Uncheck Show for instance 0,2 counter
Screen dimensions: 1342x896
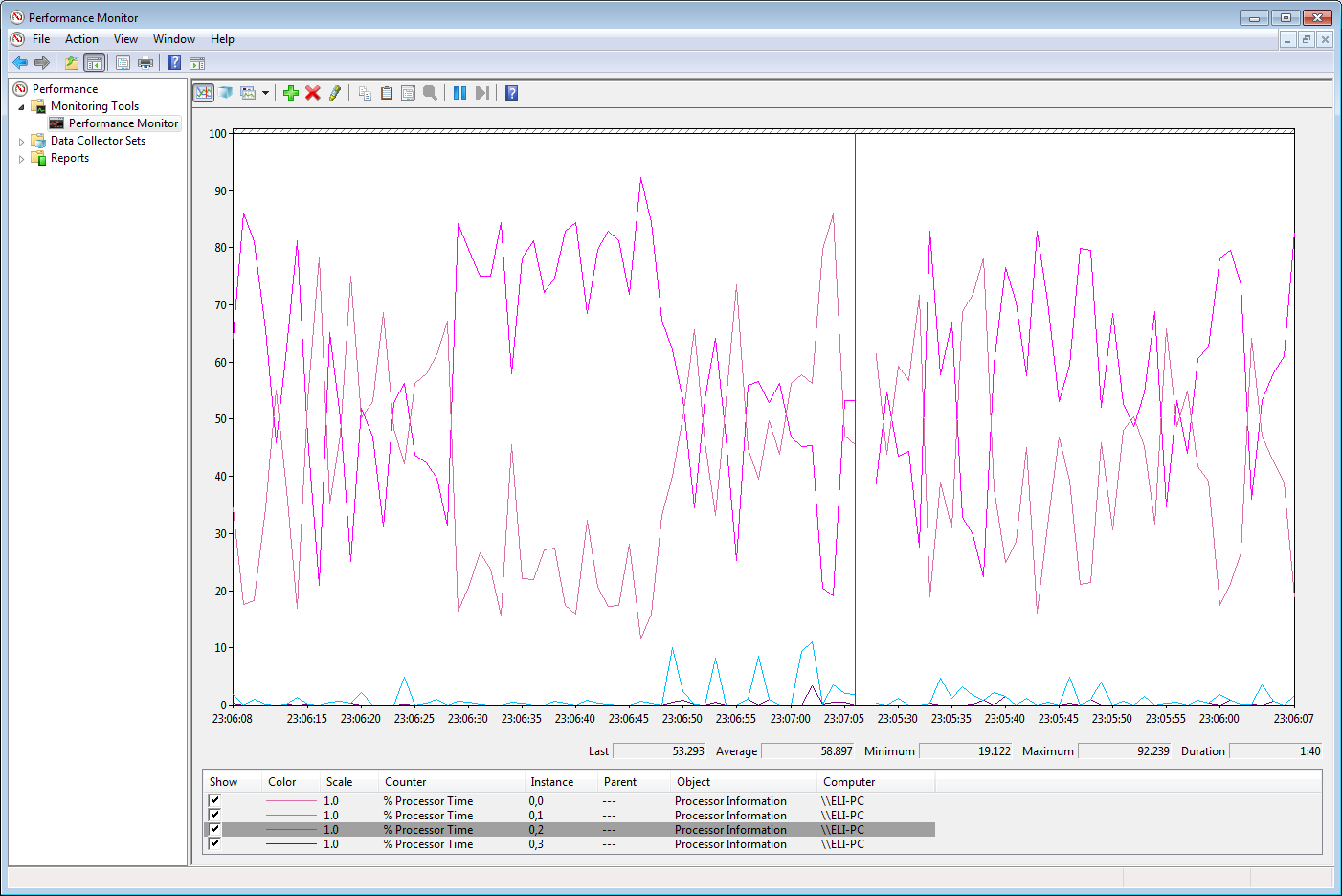[x=214, y=829]
